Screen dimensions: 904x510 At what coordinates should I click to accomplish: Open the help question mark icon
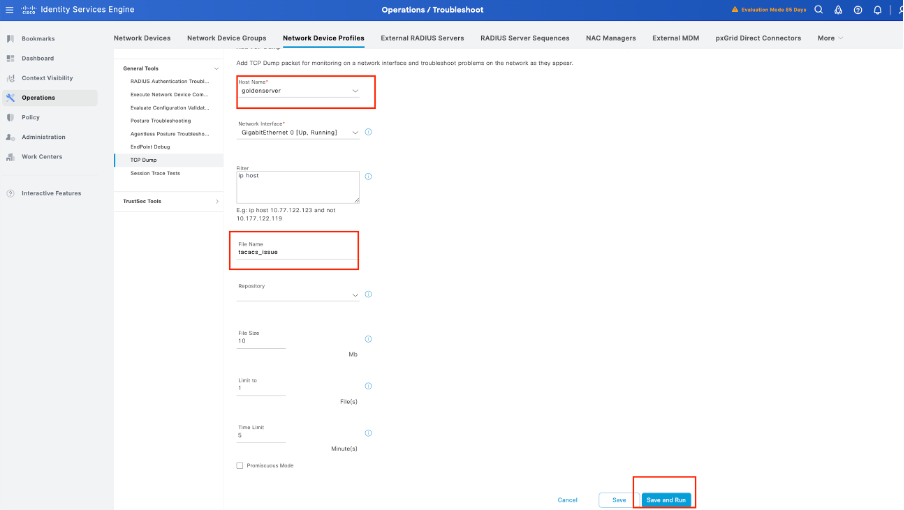pos(858,10)
